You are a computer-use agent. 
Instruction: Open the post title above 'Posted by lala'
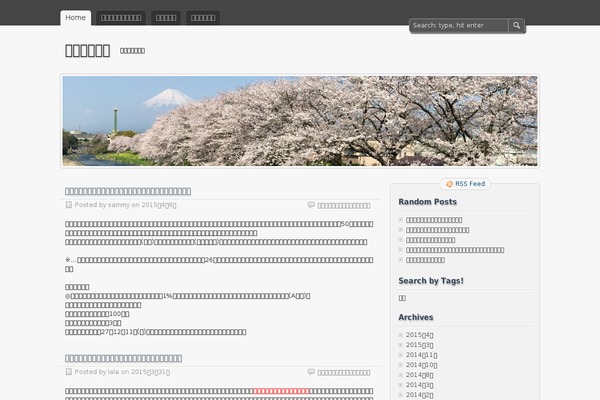[x=123, y=358]
